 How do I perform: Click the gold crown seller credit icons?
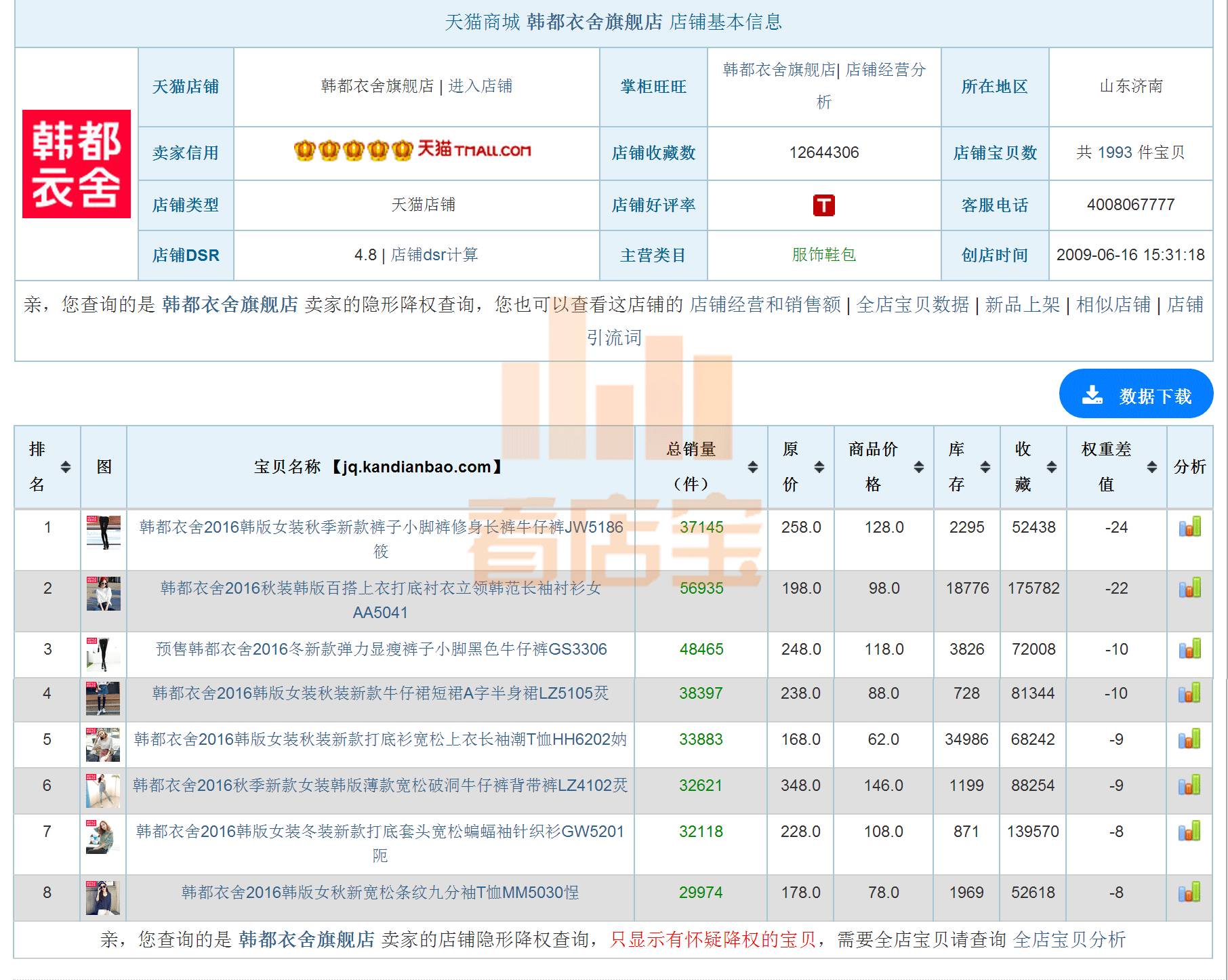353,150
